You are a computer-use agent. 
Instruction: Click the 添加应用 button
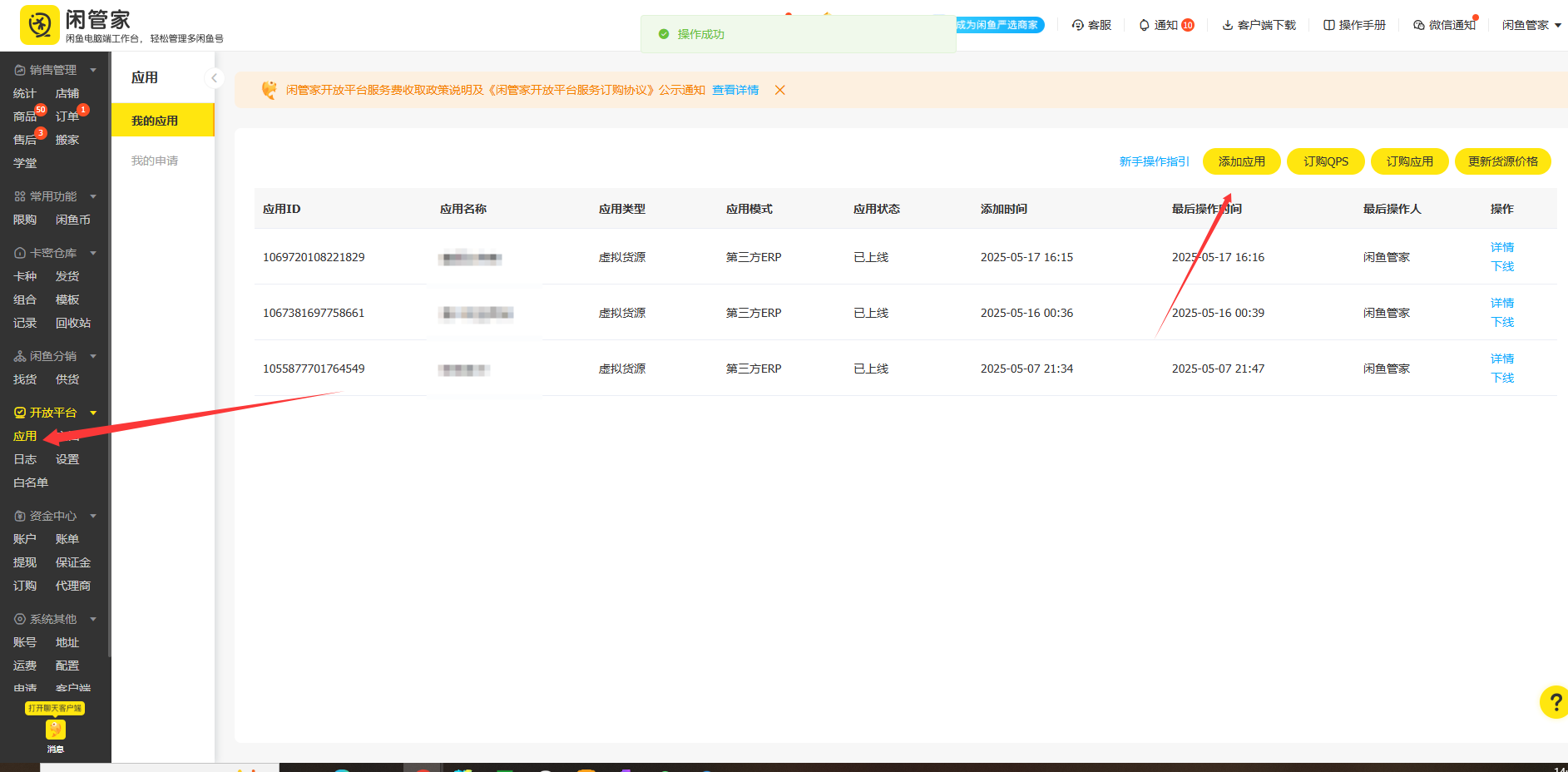1241,161
